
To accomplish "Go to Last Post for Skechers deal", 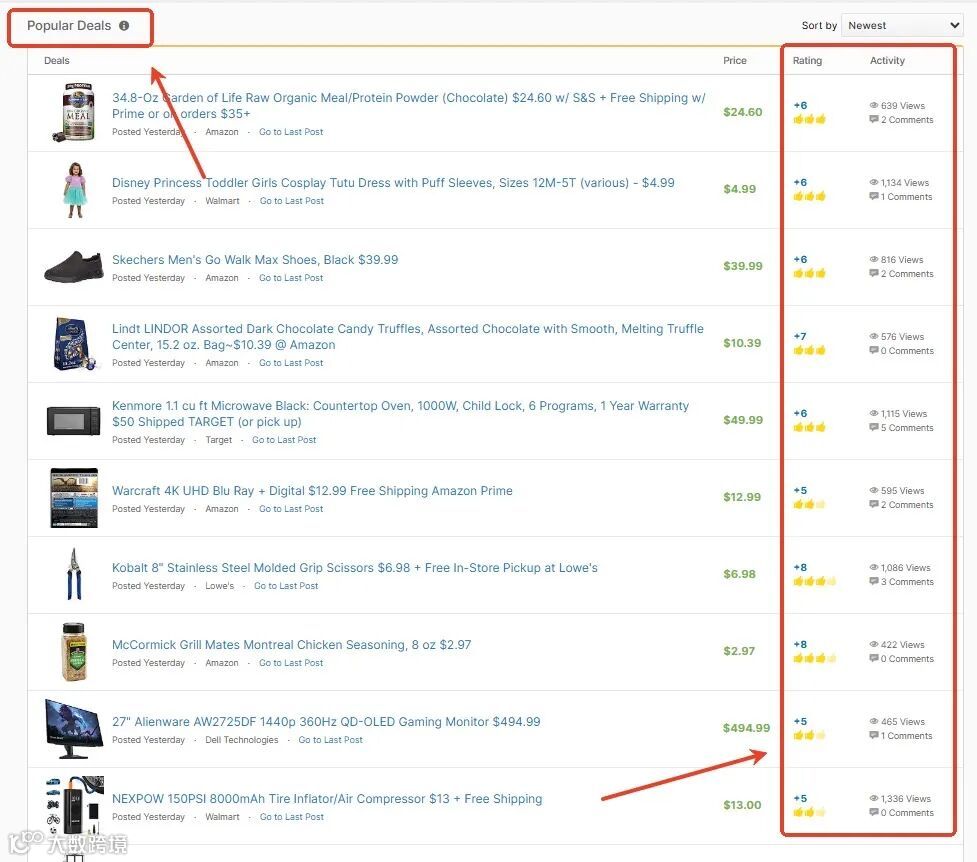I will (x=291, y=278).
